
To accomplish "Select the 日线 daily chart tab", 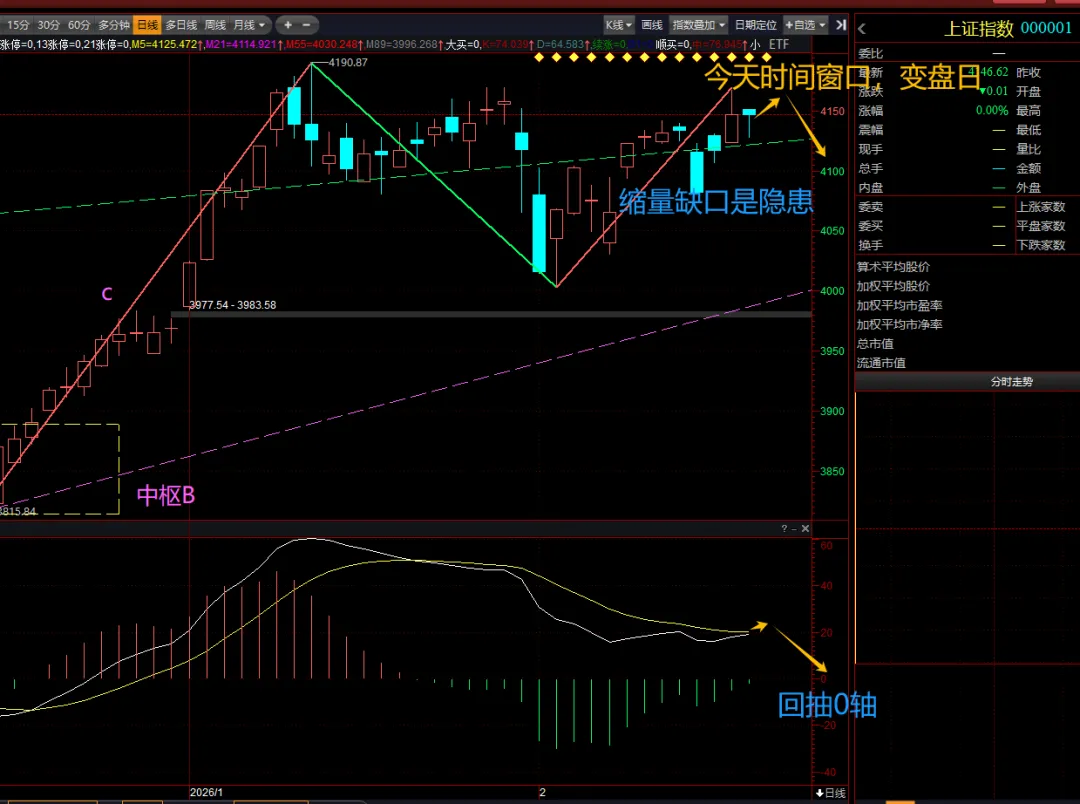I will 147,25.
